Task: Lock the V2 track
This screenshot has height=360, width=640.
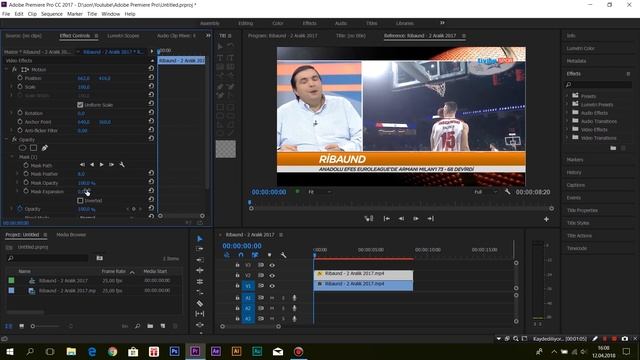Action: pos(237,276)
